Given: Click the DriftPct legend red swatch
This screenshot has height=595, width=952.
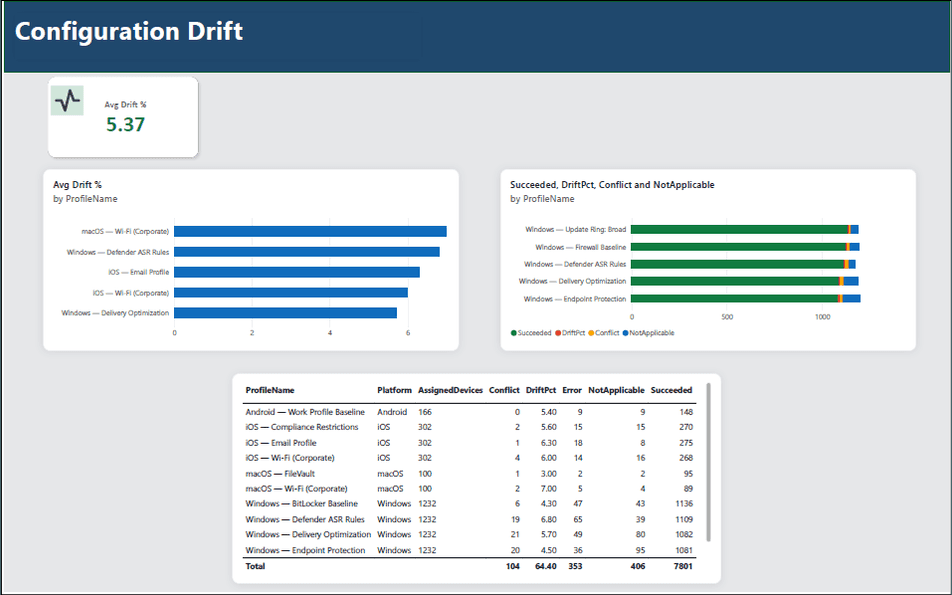Looking at the screenshot, I should tap(558, 333).
